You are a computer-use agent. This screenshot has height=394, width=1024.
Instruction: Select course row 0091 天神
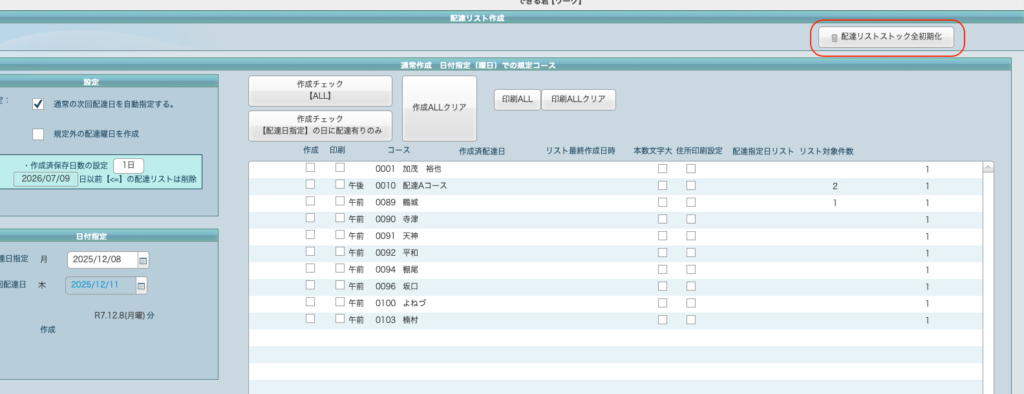(615, 237)
